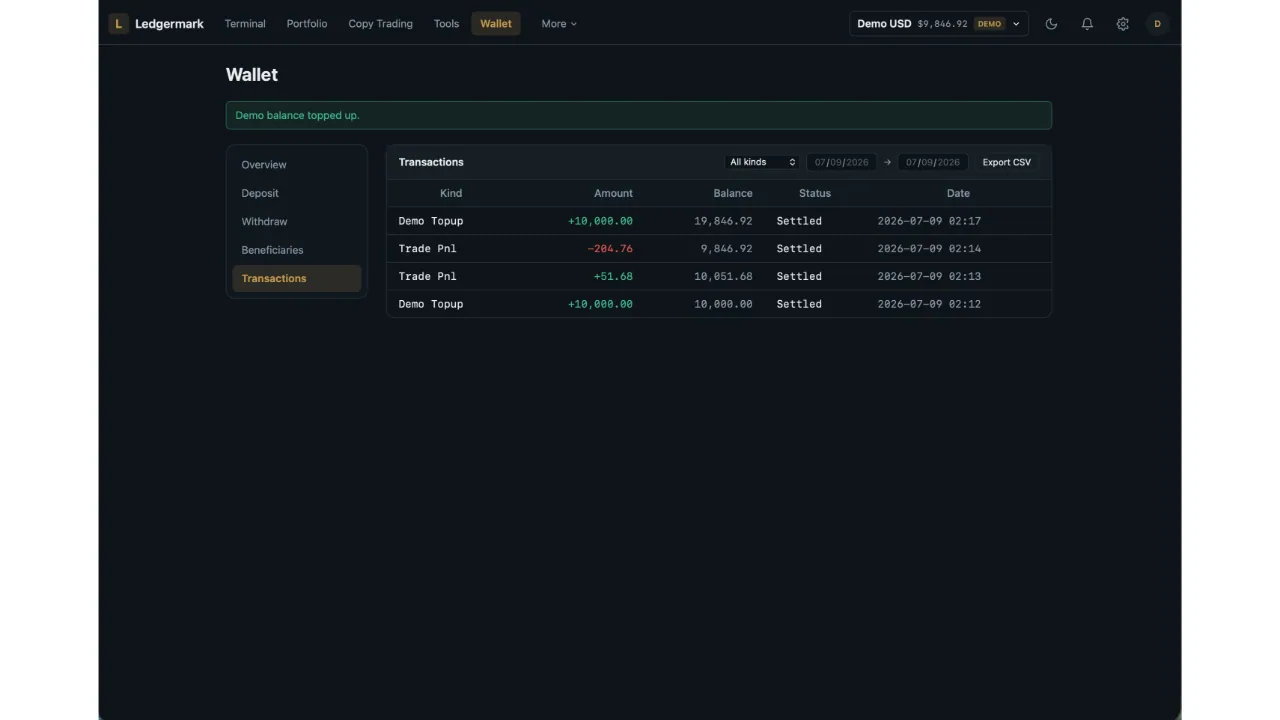Select Transactions in wallet sidebar
Screen dimensions: 1280x720
(x=296, y=278)
